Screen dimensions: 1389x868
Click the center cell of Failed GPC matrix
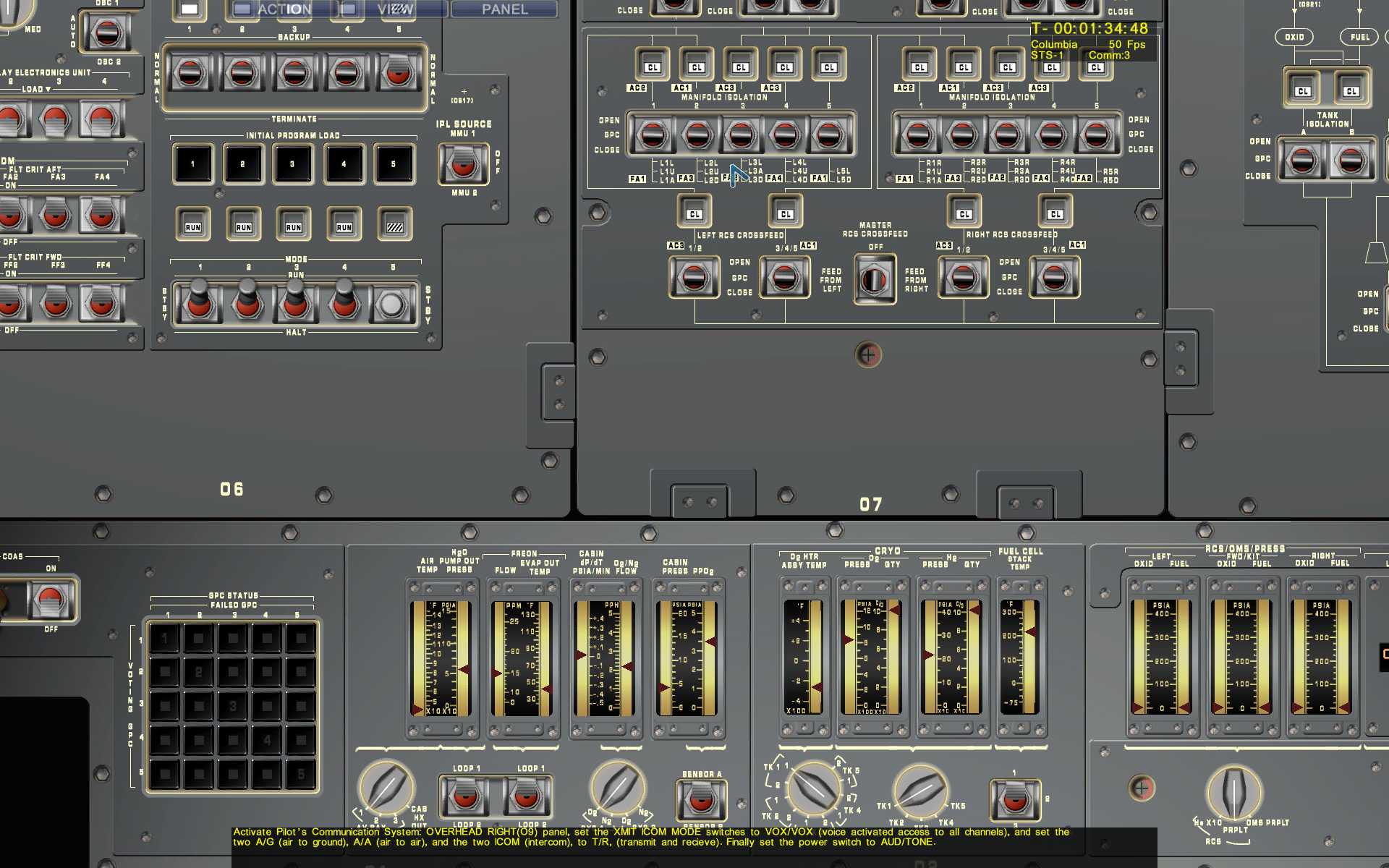point(233,705)
